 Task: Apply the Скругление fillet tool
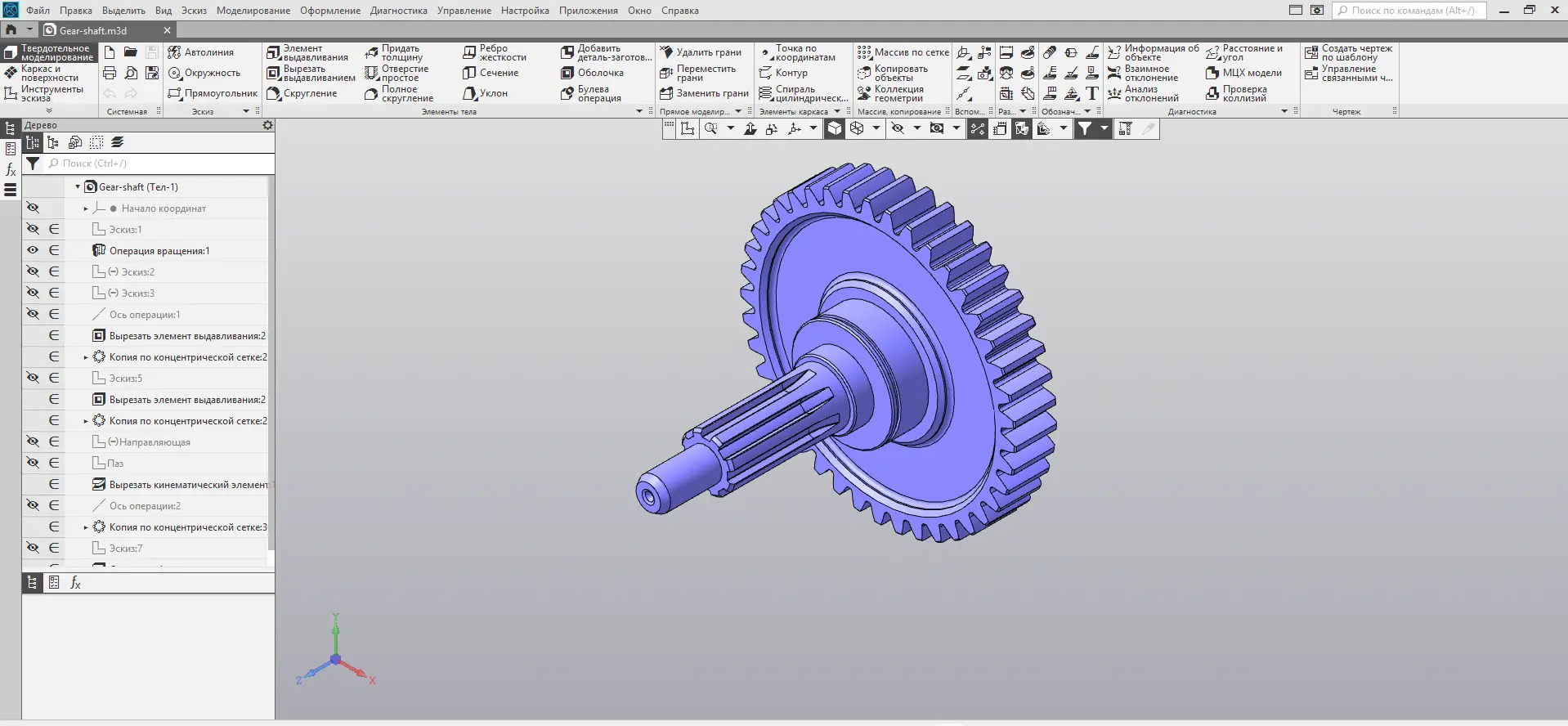tap(302, 93)
